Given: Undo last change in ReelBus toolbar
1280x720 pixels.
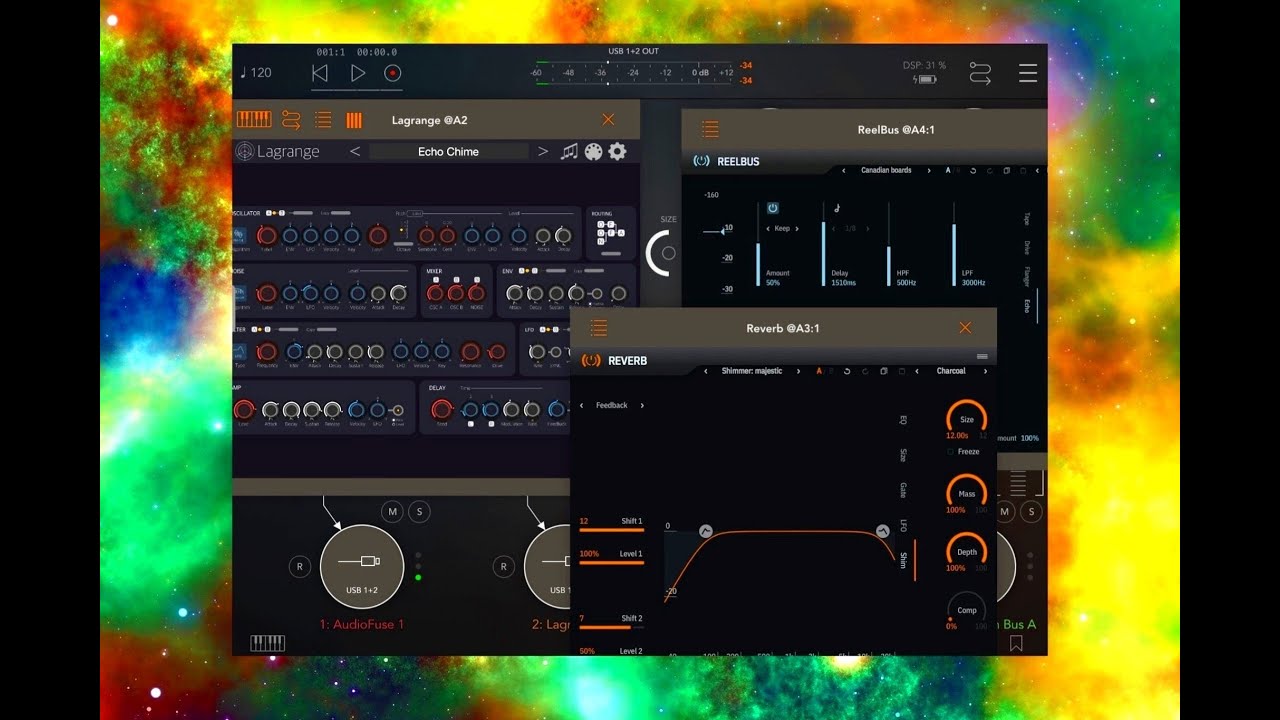Looking at the screenshot, I should coord(972,170).
